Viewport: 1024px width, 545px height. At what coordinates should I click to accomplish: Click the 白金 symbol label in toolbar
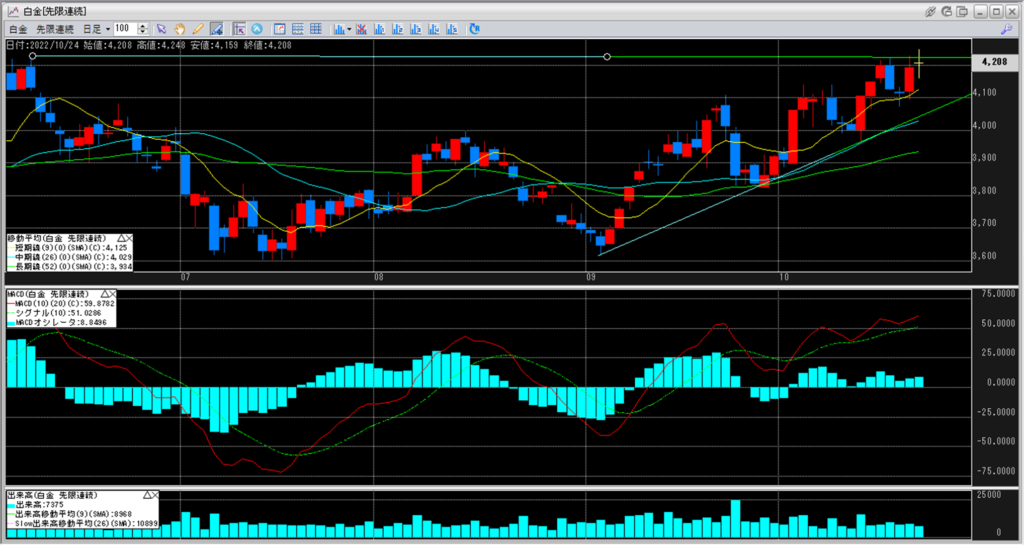[x=18, y=29]
